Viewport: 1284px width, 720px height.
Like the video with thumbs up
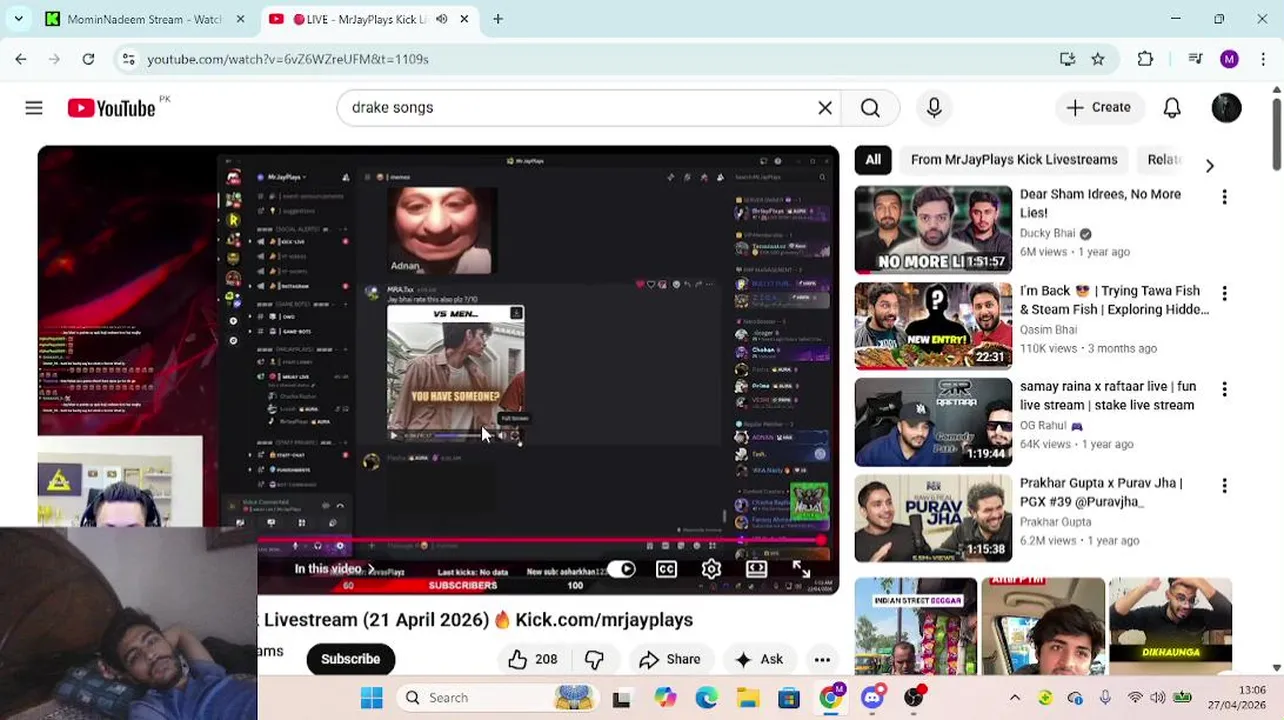tap(532, 659)
